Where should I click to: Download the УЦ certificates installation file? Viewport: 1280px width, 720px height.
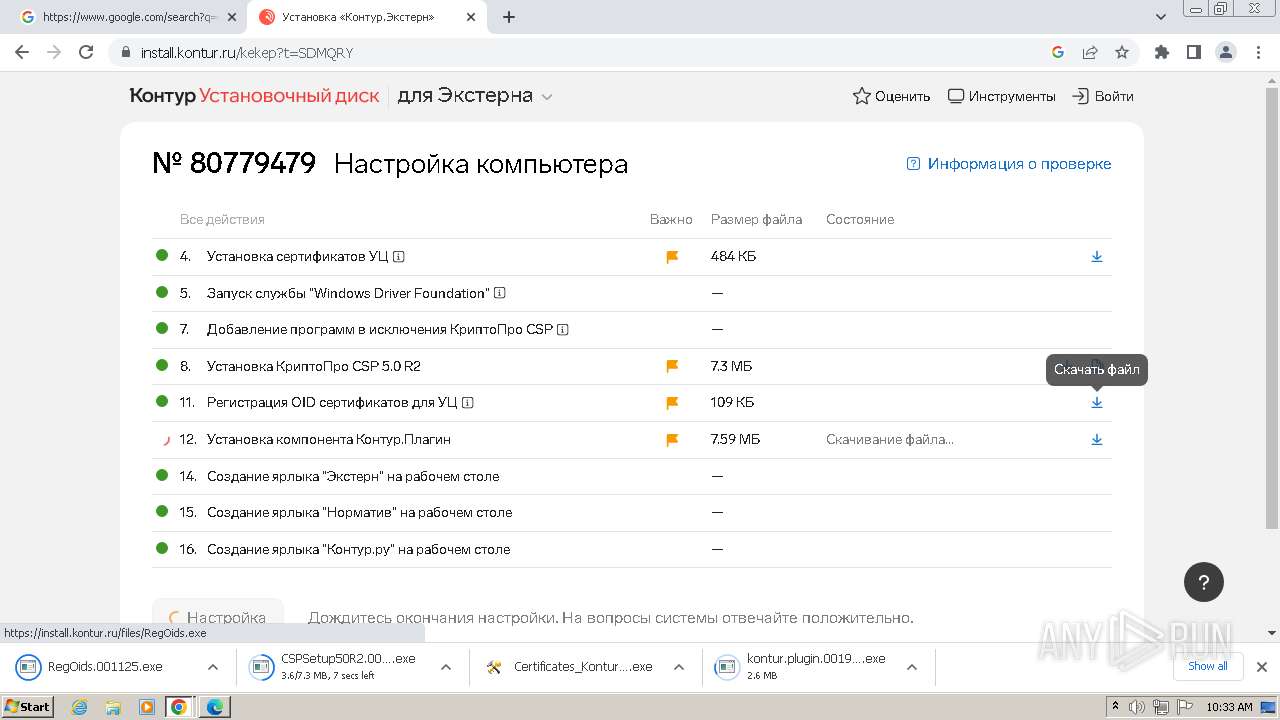(1097, 256)
